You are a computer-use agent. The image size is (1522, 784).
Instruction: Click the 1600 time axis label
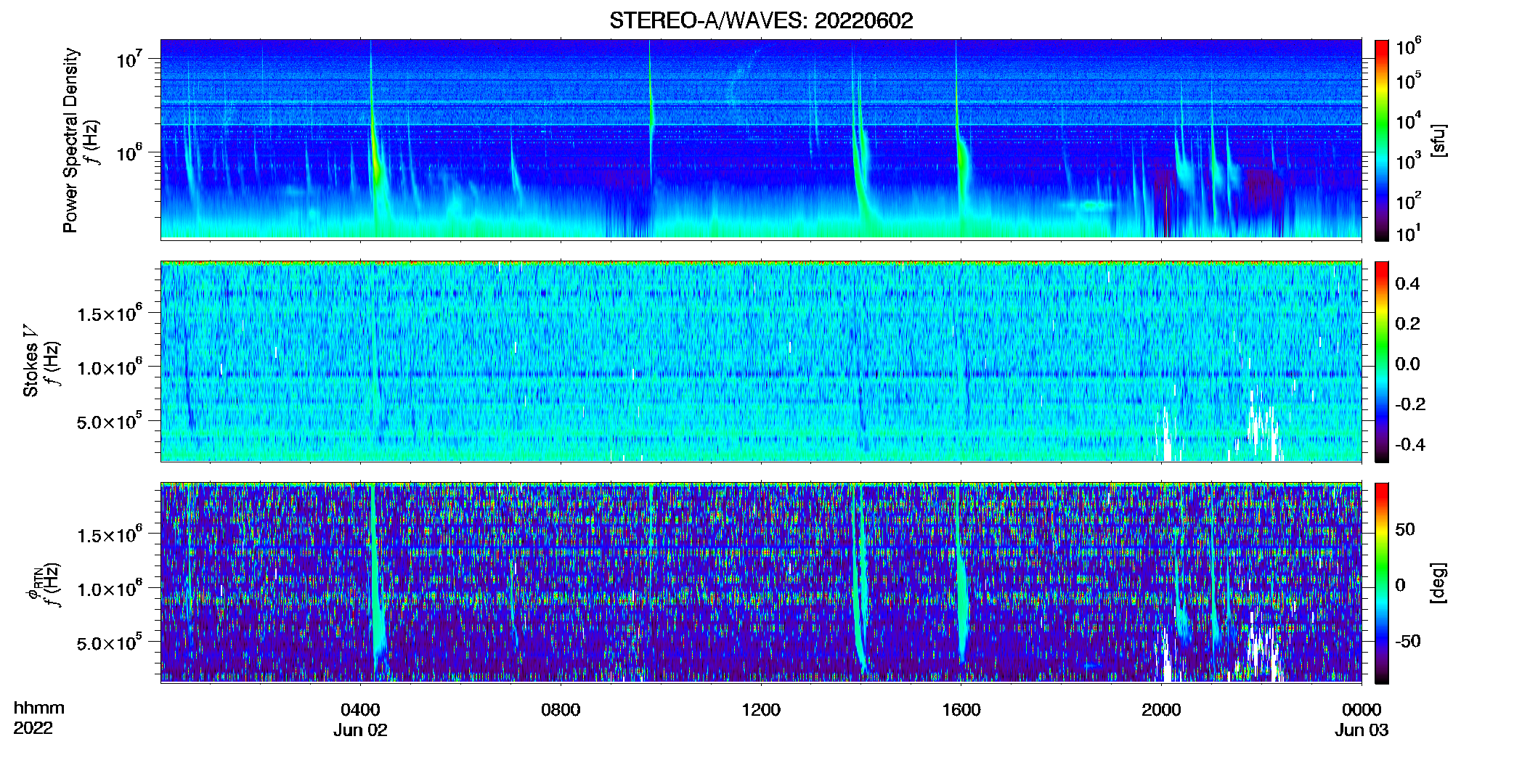point(961,709)
